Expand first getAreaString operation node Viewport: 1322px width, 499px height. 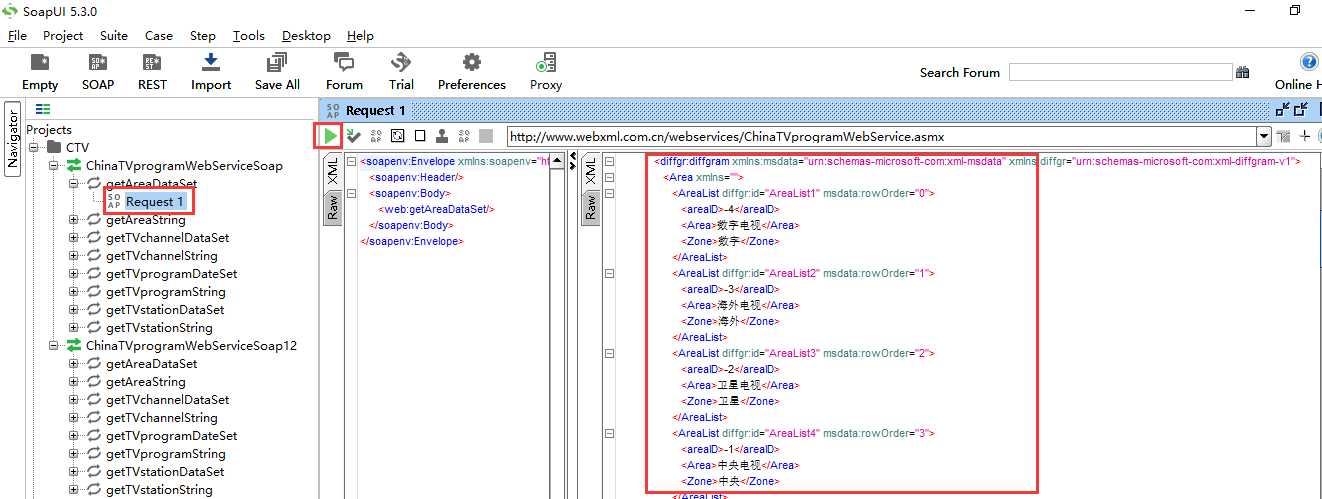click(74, 220)
